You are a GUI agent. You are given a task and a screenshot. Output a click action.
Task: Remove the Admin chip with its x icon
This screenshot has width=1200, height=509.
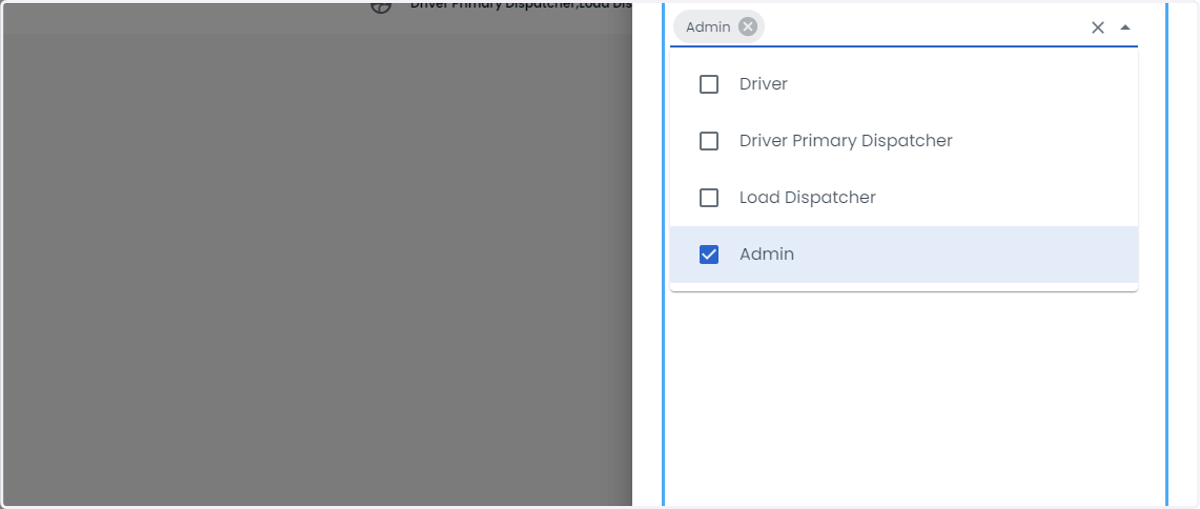pyautogui.click(x=748, y=27)
